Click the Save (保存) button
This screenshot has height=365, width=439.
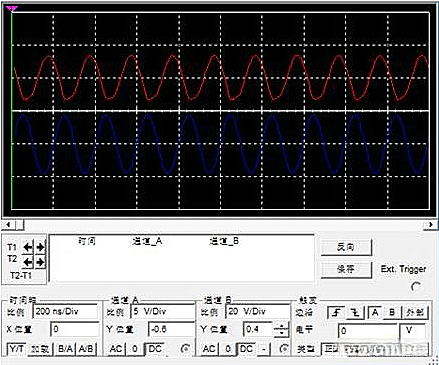tap(346, 269)
